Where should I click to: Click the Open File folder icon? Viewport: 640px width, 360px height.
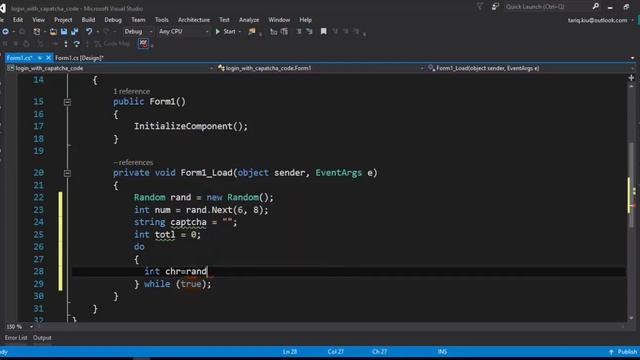(x=53, y=31)
